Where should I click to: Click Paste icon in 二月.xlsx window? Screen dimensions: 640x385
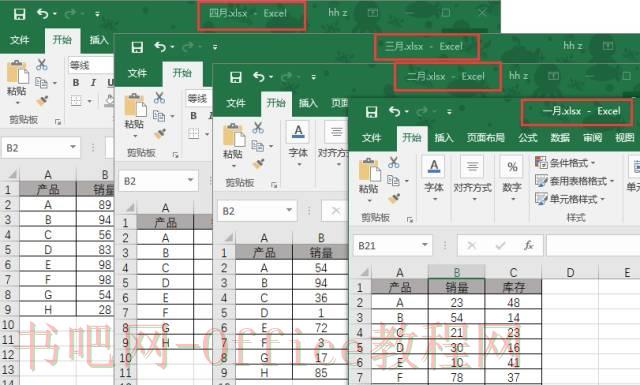click(x=234, y=136)
